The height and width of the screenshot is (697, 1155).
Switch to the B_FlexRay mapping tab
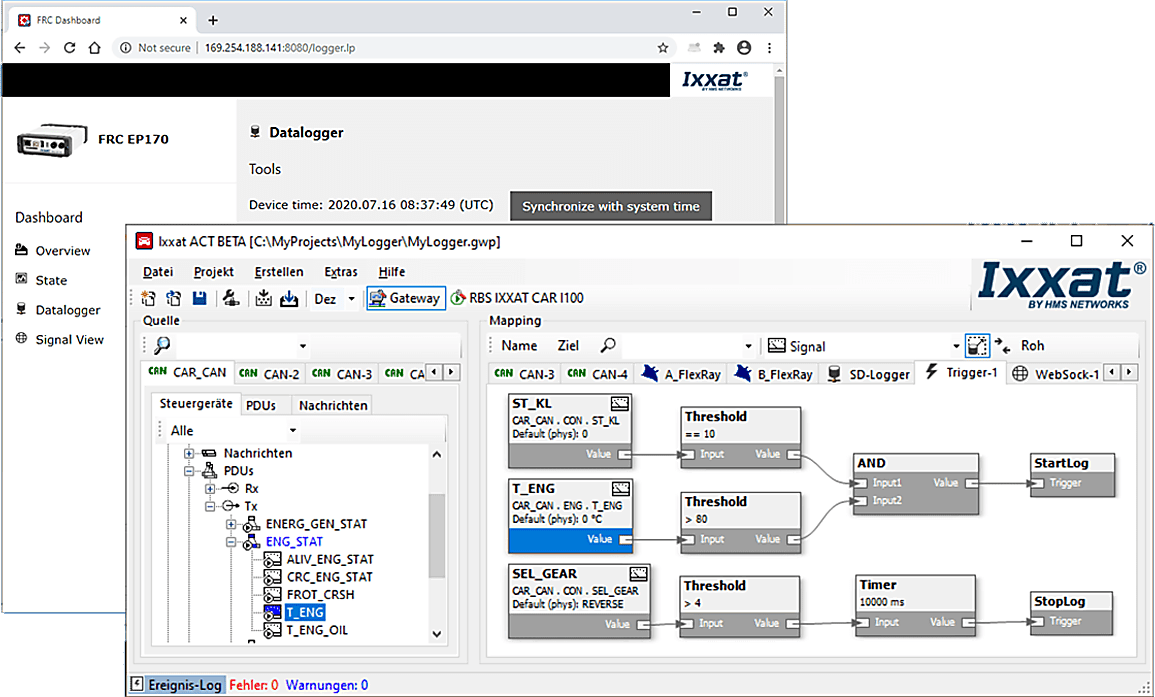click(774, 374)
